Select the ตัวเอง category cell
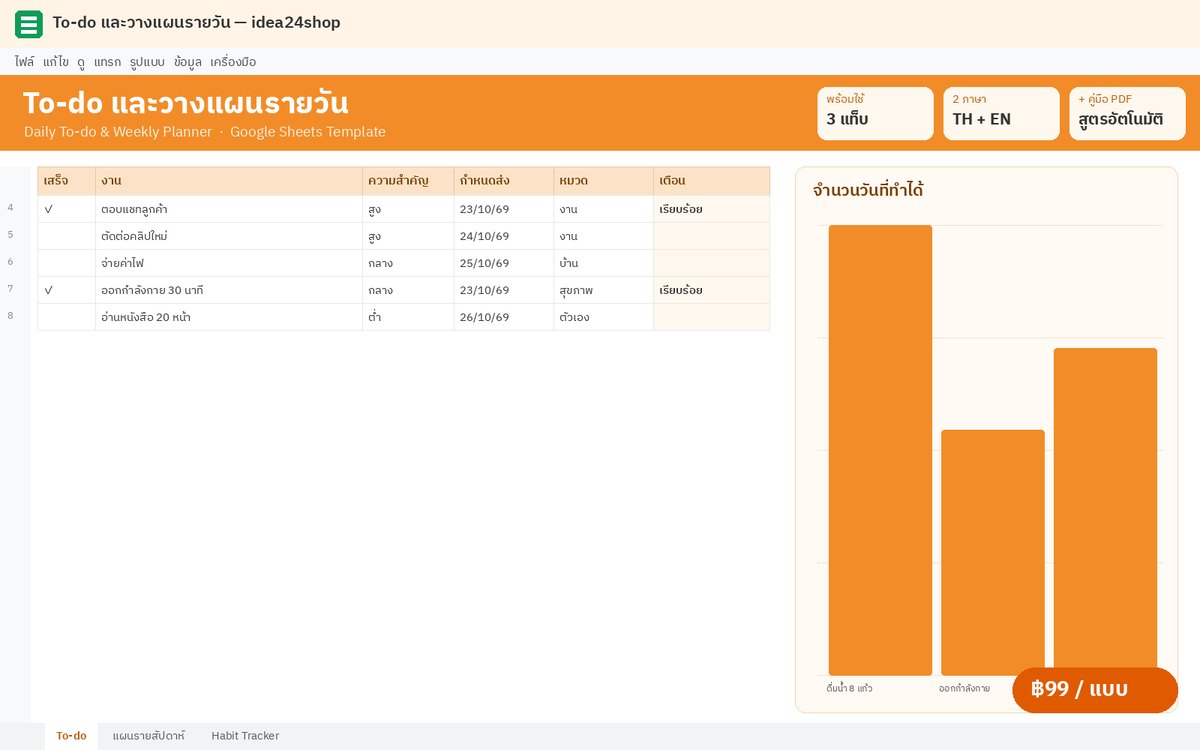 coord(604,317)
